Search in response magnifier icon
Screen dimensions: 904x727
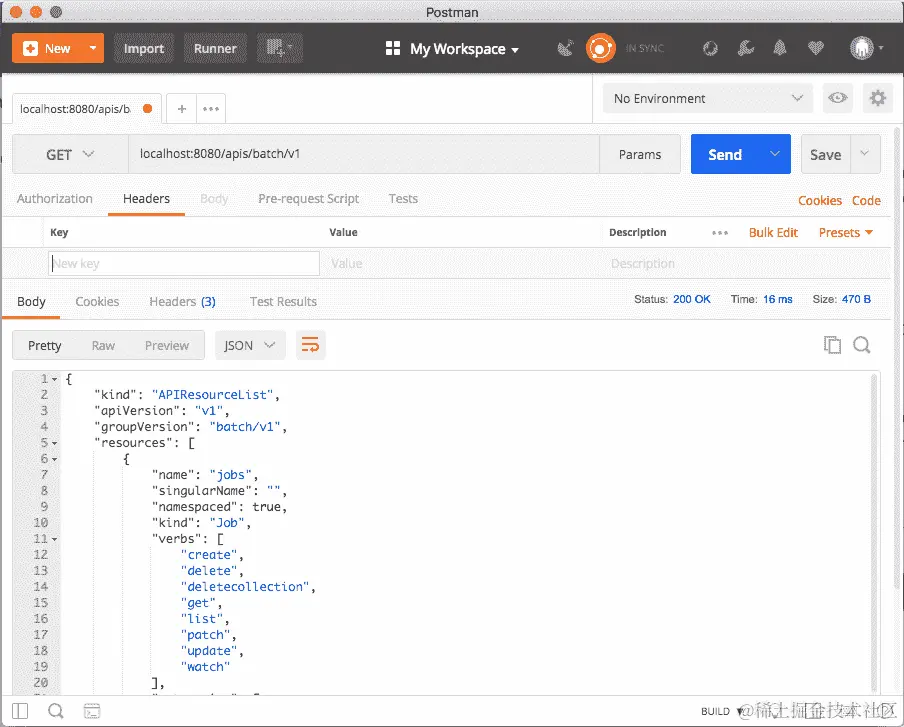pos(862,345)
